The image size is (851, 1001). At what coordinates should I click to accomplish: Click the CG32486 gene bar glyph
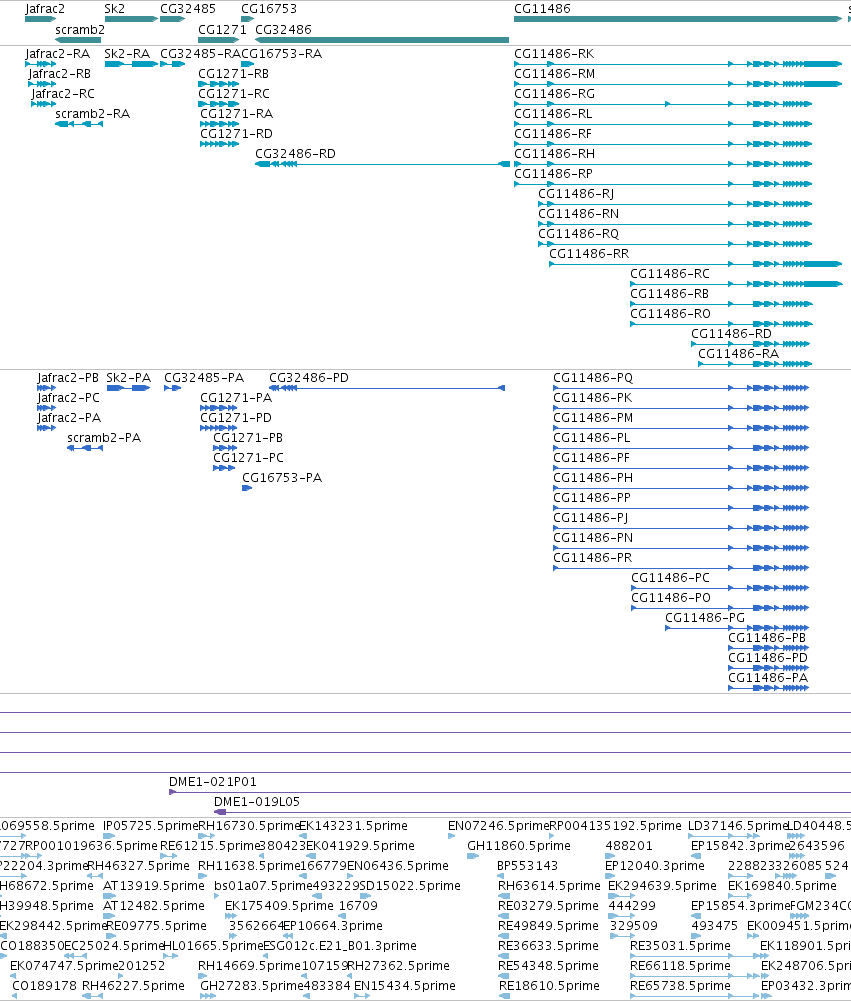[x=382, y=40]
